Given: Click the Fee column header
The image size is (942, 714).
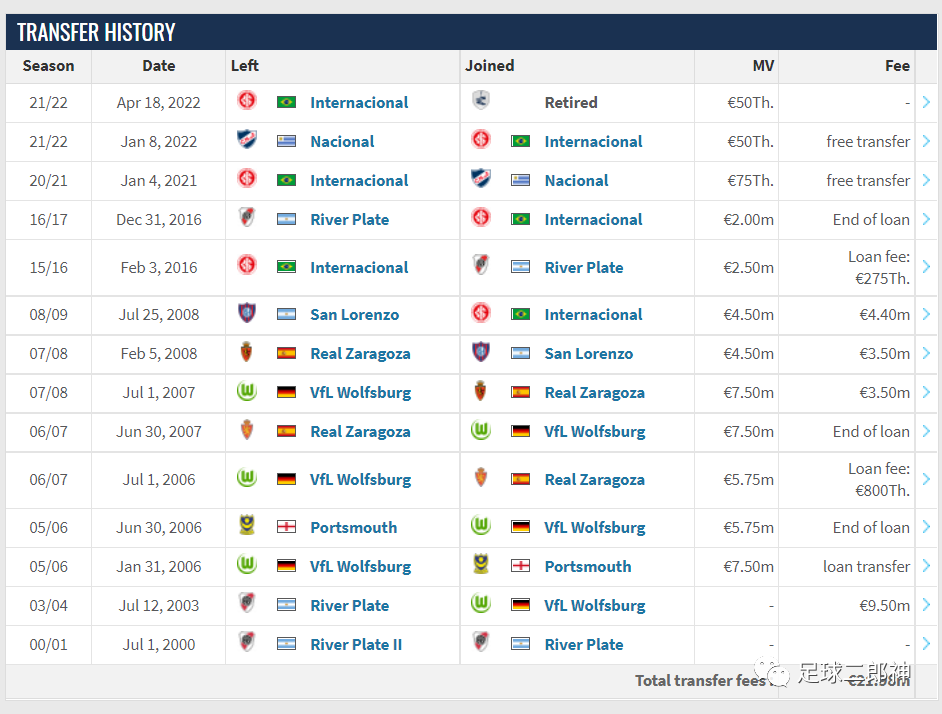Looking at the screenshot, I should coord(897,66).
